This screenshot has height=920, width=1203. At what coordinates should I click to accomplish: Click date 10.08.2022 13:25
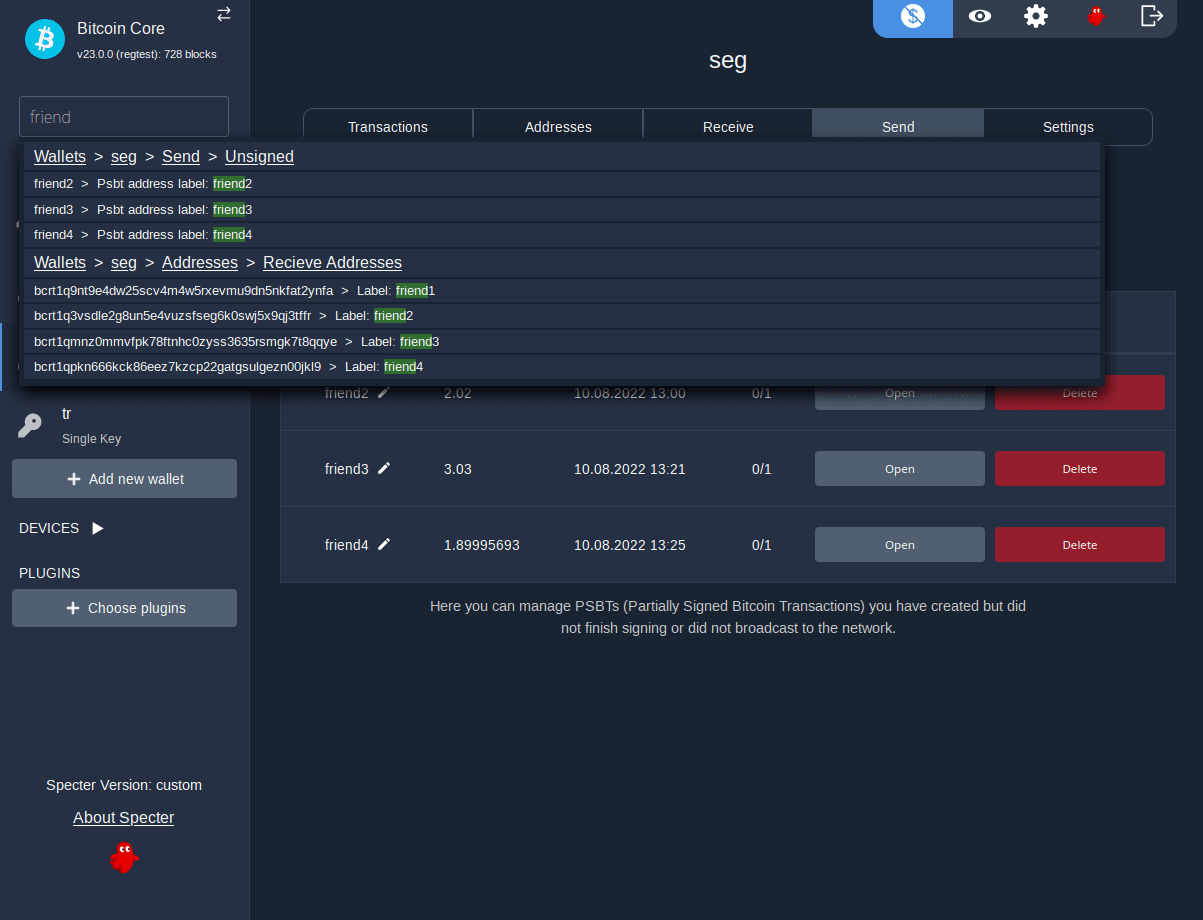[630, 545]
